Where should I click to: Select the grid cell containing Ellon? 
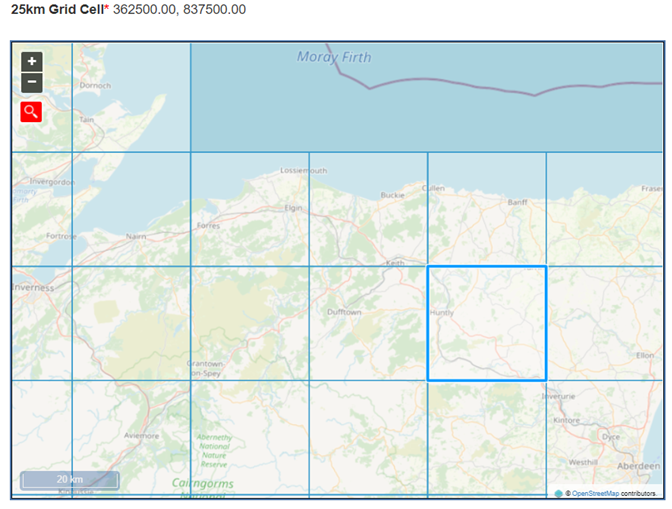pyautogui.click(x=605, y=323)
